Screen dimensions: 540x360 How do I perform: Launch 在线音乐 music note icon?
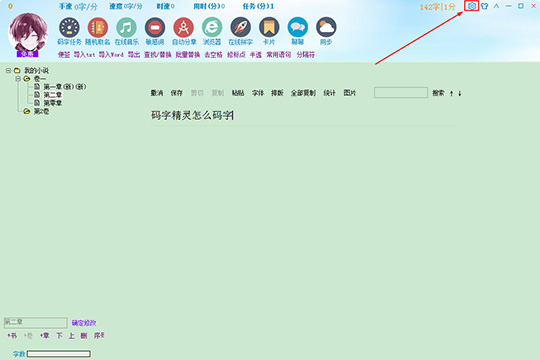point(126,27)
